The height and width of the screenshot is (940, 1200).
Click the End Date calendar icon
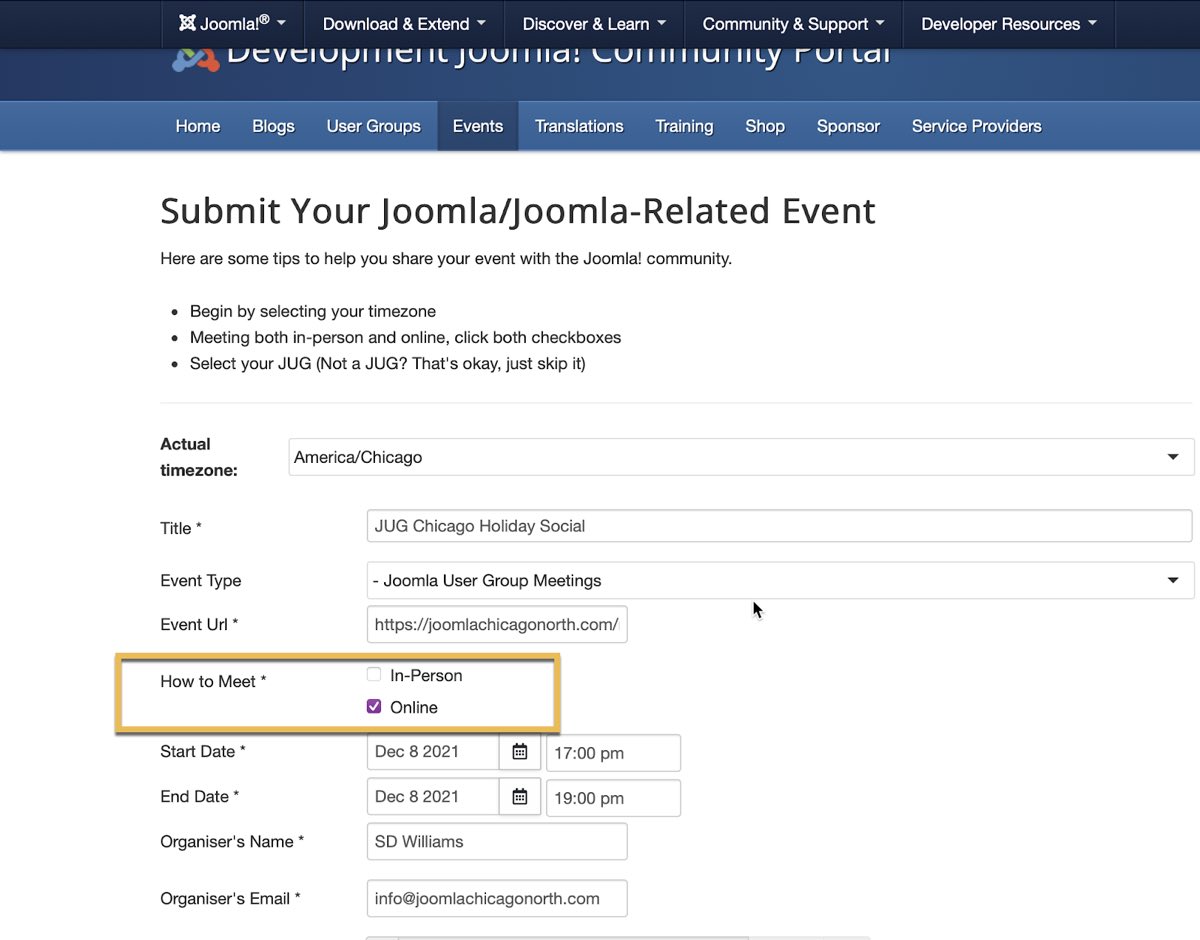tap(520, 797)
